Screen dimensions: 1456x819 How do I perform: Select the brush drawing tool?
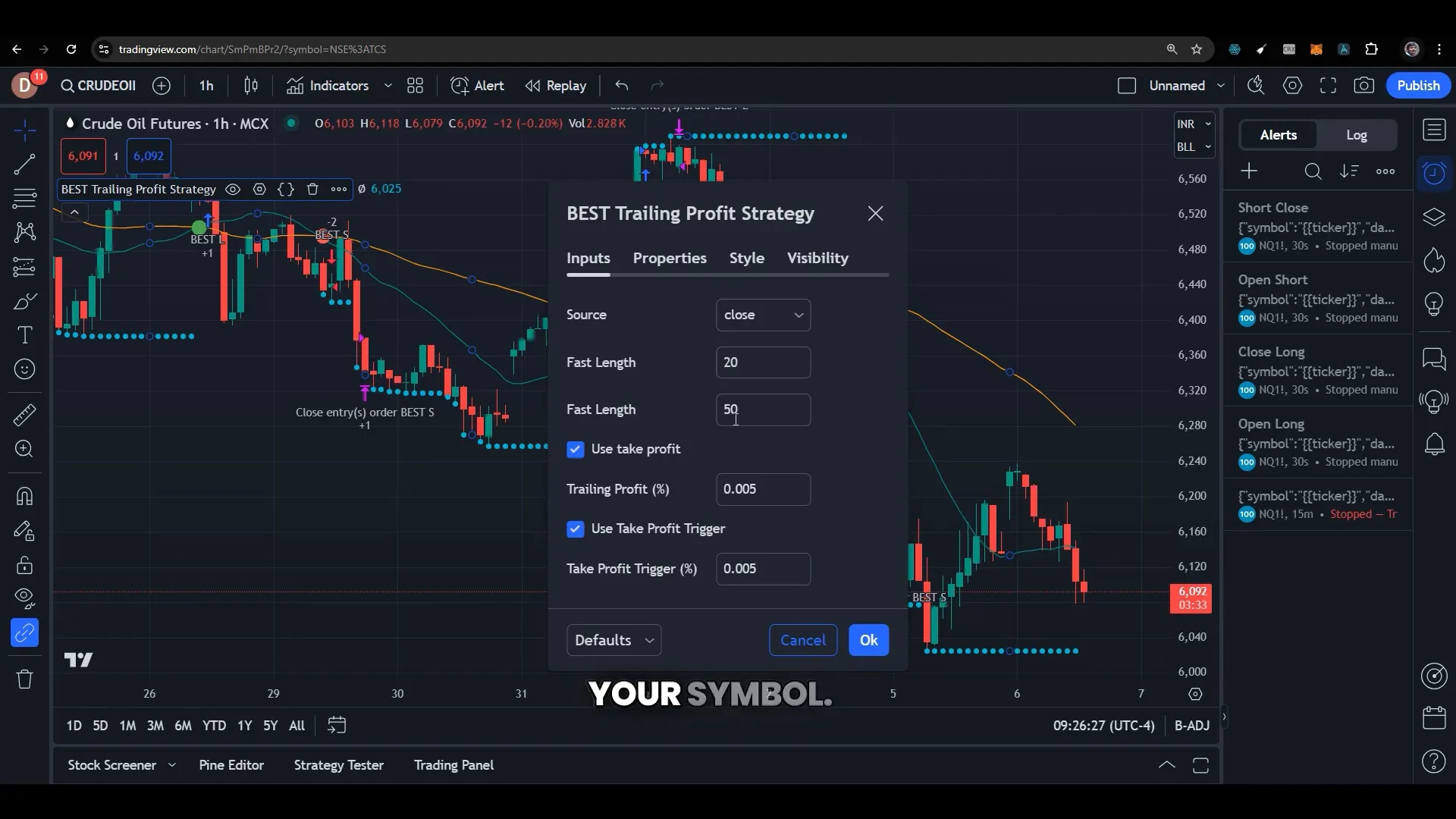click(x=24, y=302)
